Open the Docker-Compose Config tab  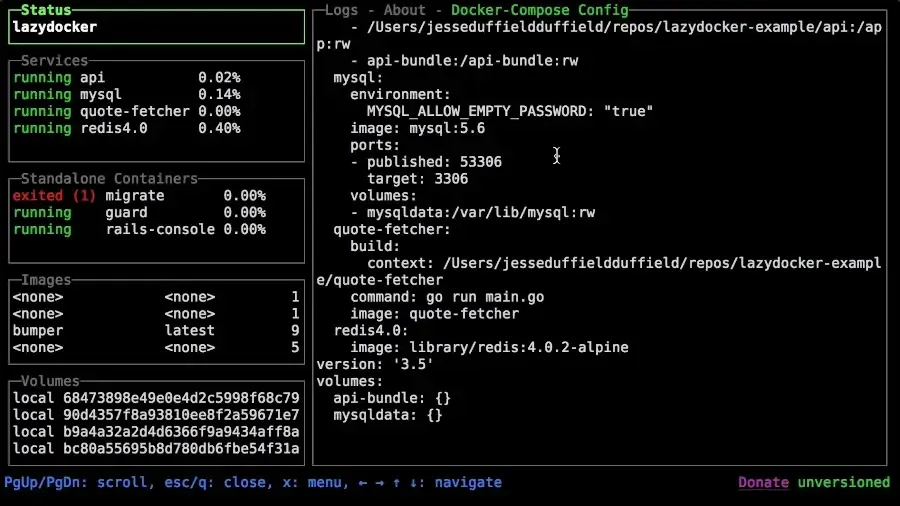pyautogui.click(x=540, y=10)
